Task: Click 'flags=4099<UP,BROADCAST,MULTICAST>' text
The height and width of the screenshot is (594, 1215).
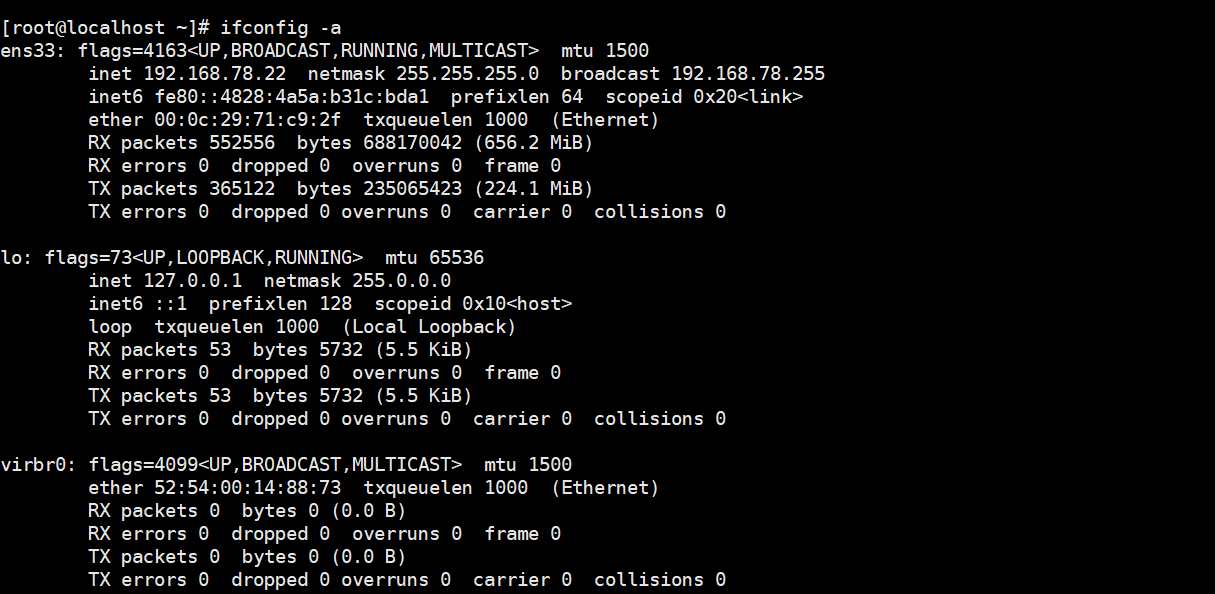Action: (276, 465)
